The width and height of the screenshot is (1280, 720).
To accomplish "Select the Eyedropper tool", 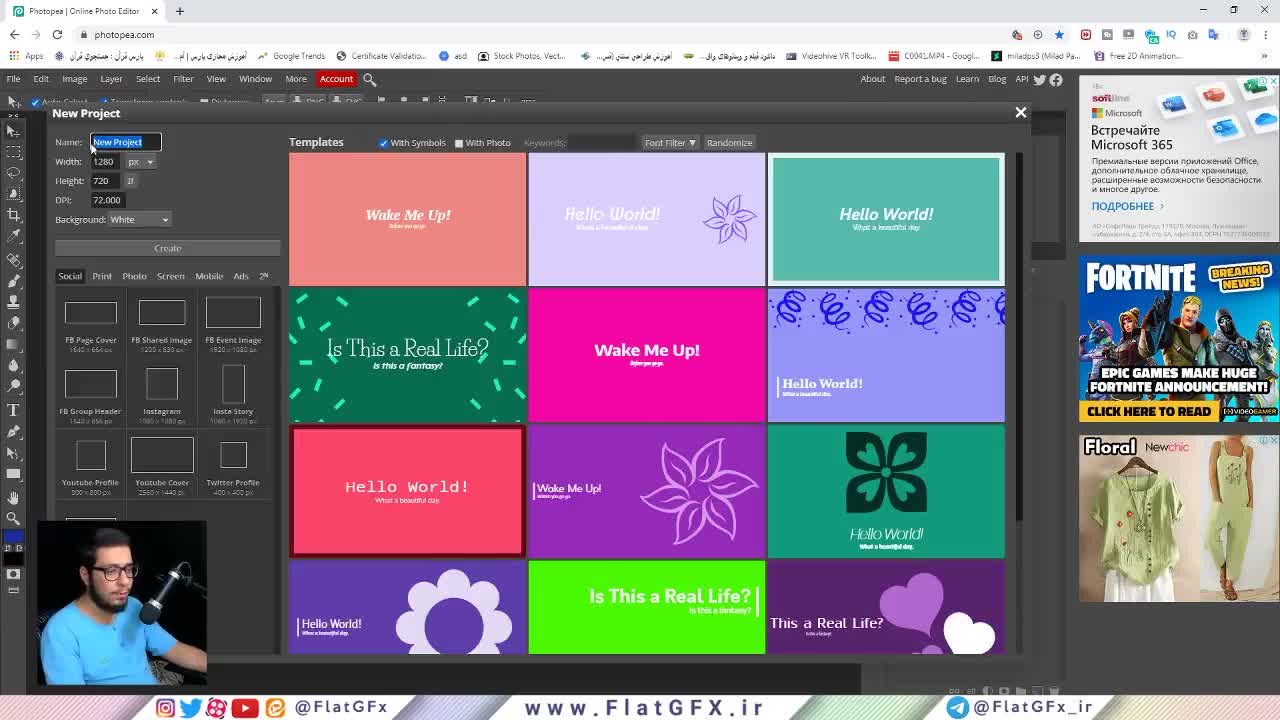I will pyautogui.click(x=13, y=235).
